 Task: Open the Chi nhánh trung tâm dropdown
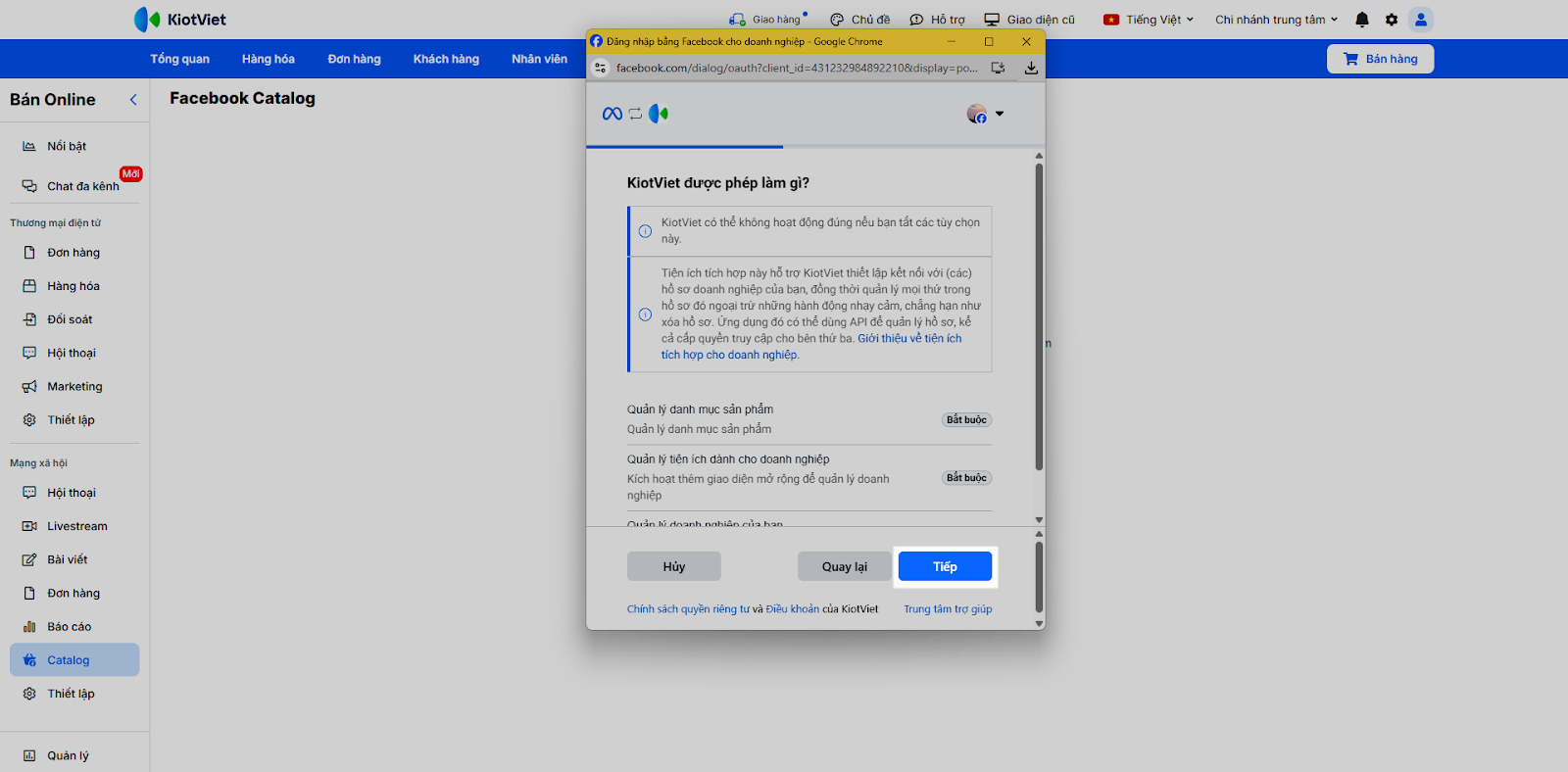pos(1276,20)
